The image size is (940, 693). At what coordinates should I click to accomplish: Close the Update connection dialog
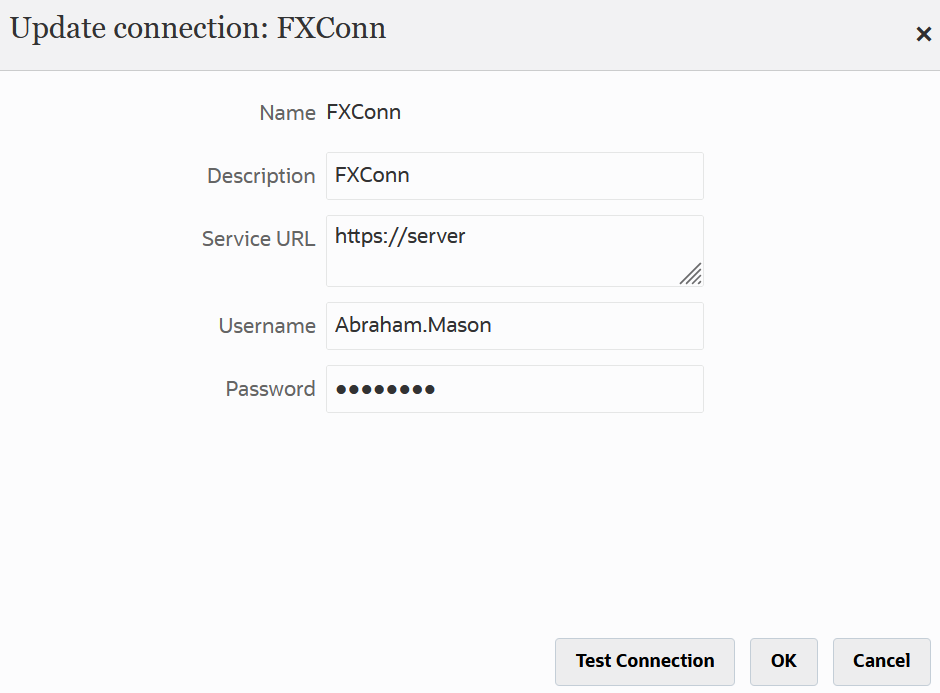[x=923, y=35]
